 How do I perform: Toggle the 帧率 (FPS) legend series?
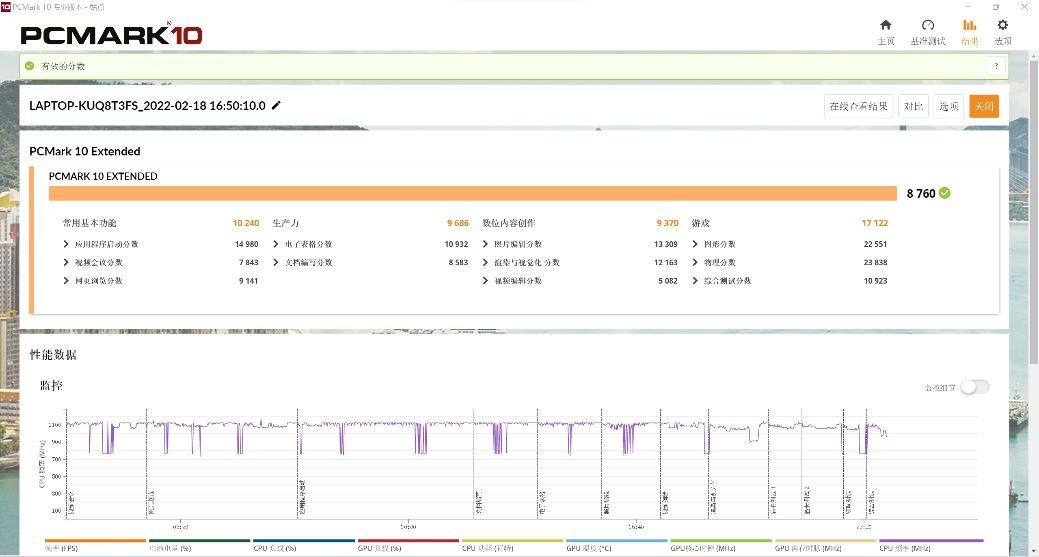[x=94, y=545]
